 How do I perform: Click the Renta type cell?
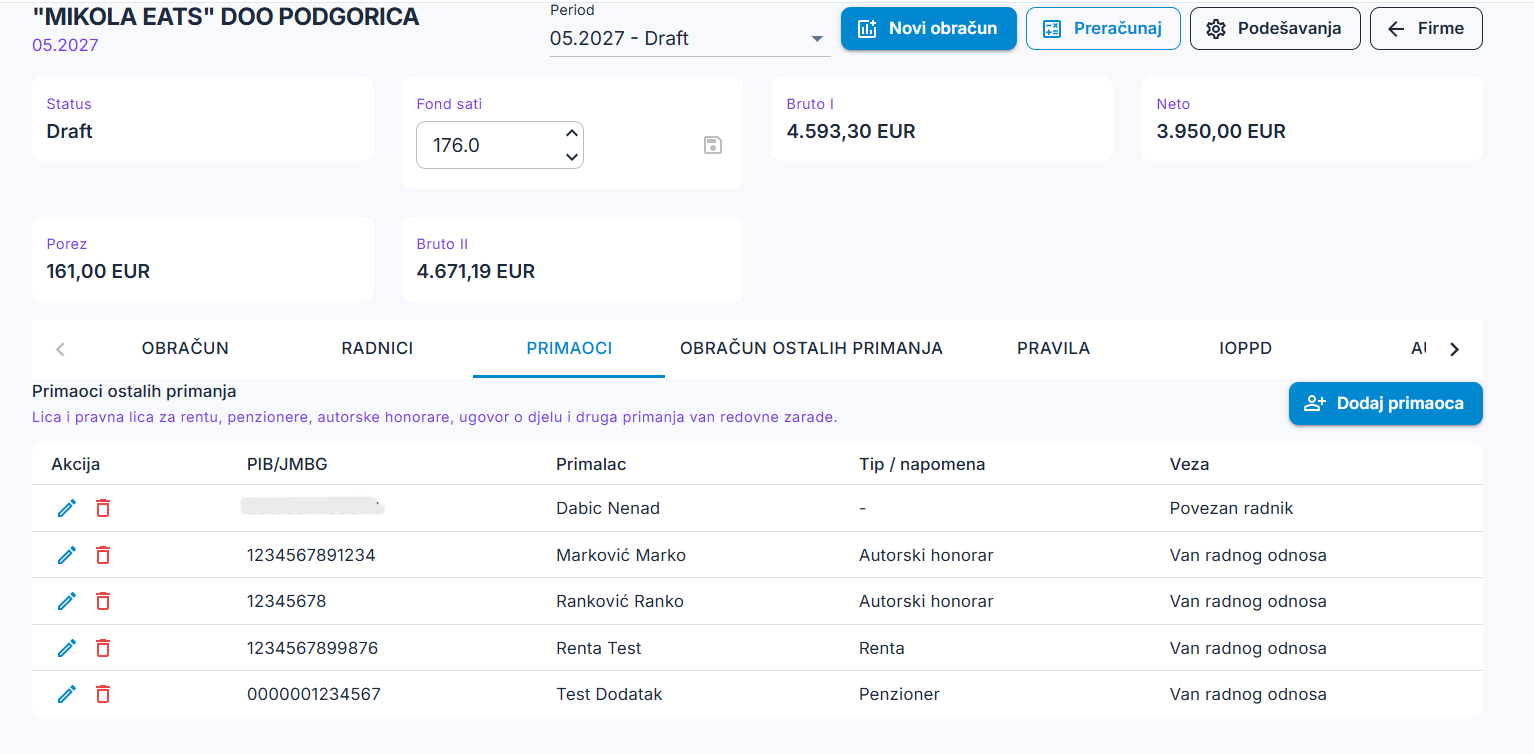tap(882, 648)
